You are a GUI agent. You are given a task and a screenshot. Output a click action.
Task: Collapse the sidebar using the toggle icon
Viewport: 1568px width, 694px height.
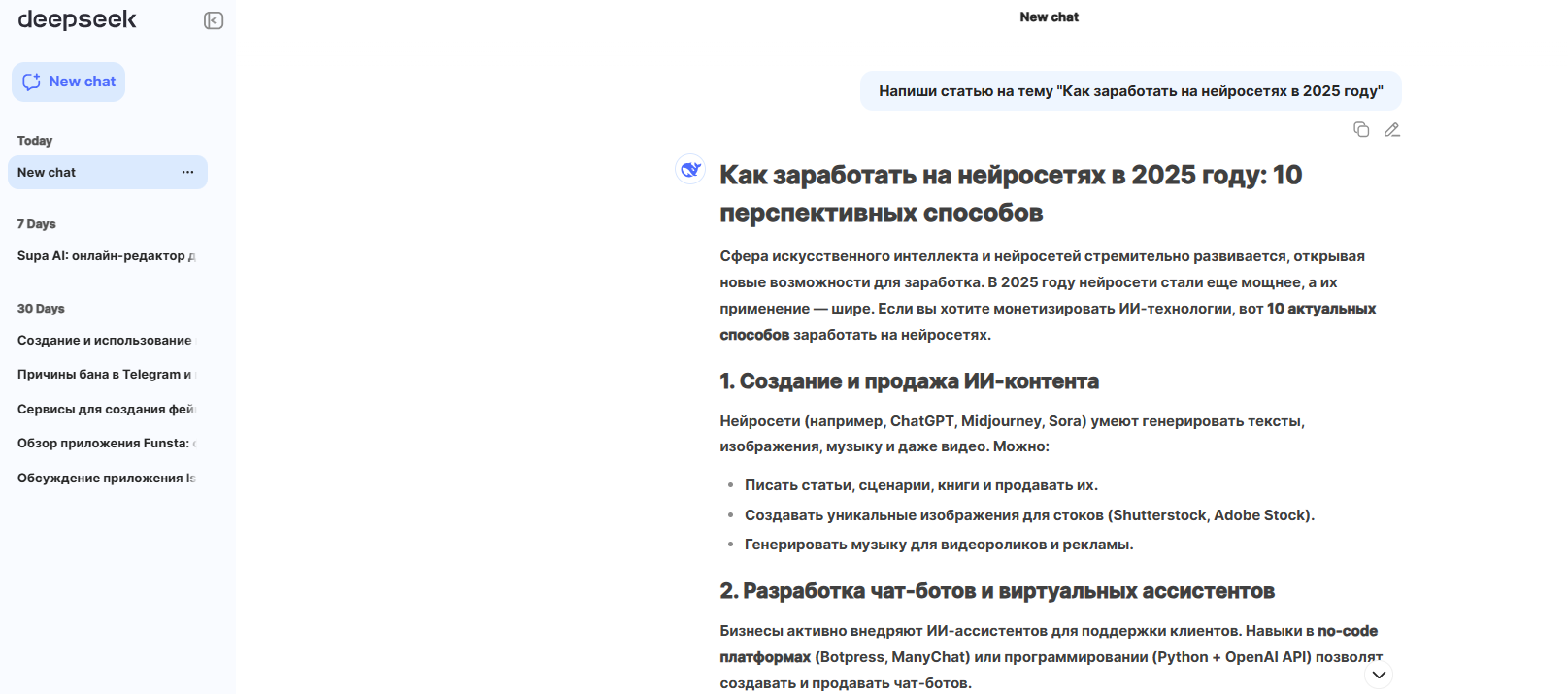coord(214,20)
